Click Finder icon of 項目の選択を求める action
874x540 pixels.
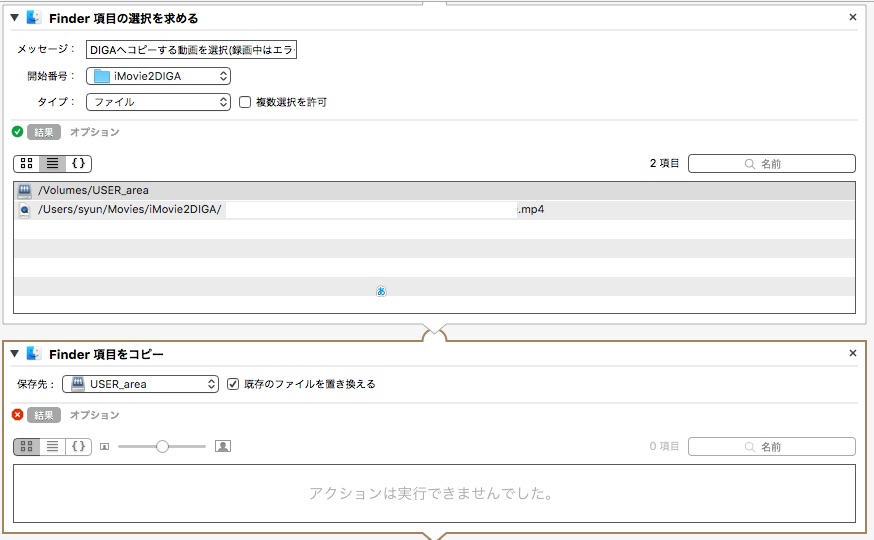tap(33, 18)
